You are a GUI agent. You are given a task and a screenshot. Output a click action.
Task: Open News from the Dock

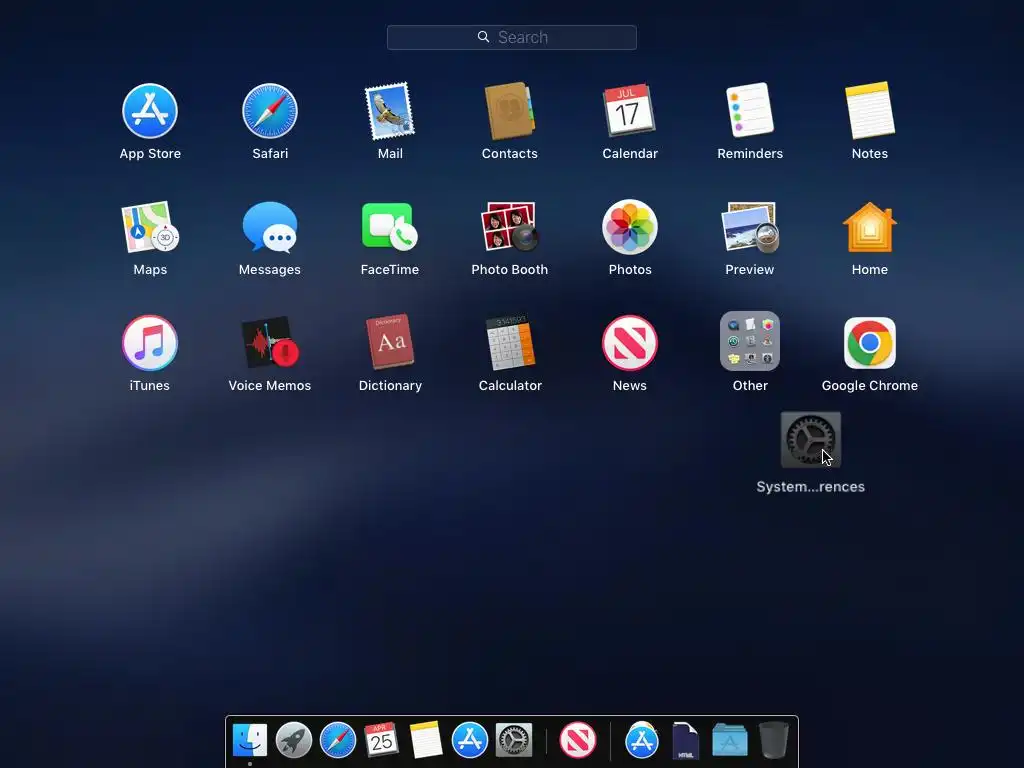pyautogui.click(x=577, y=741)
